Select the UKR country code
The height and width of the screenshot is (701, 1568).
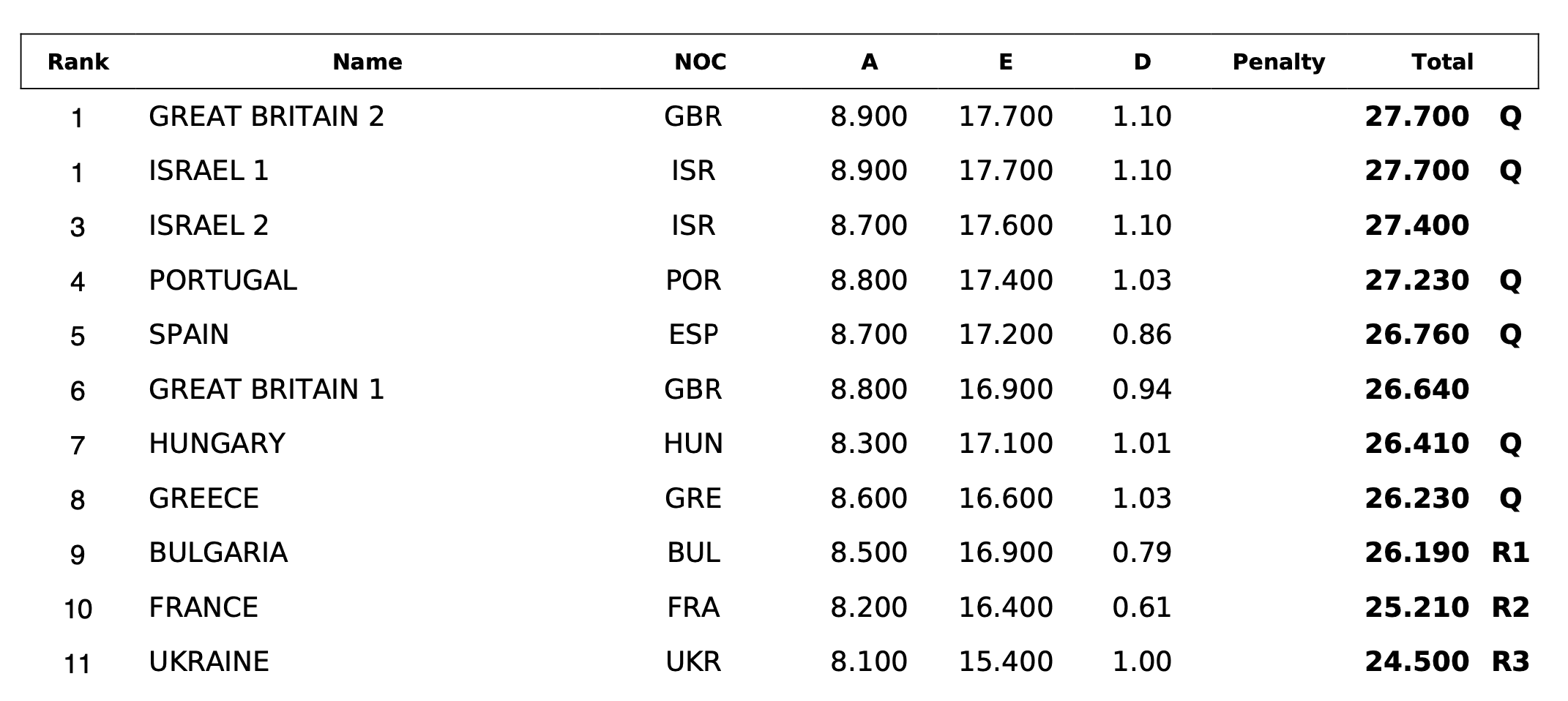(693, 661)
